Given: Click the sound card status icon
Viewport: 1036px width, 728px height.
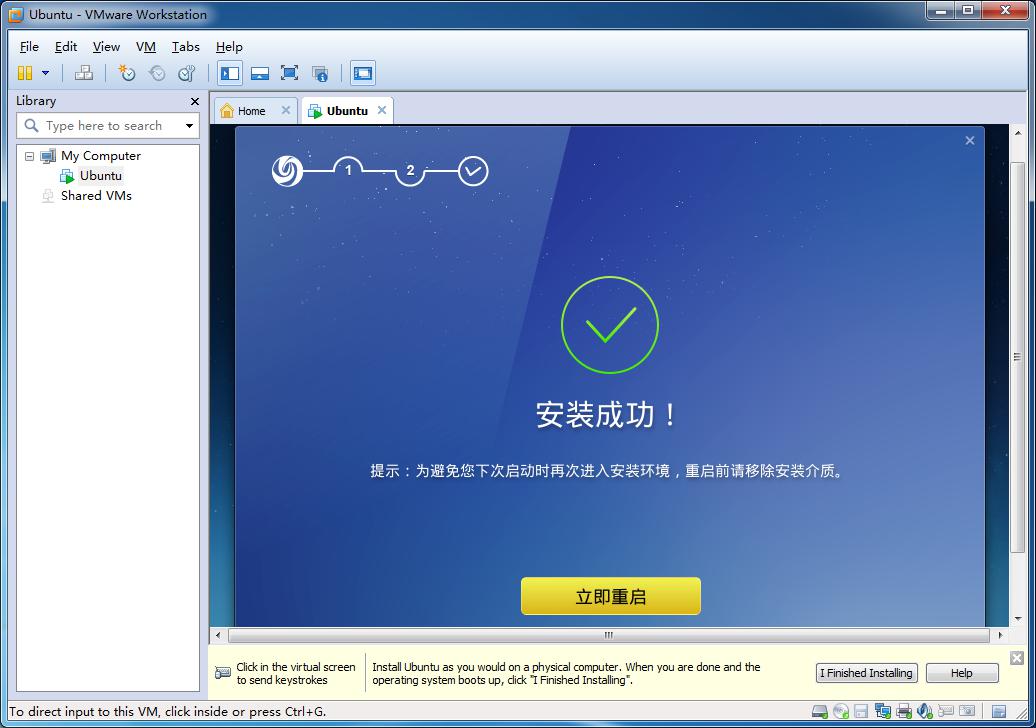Looking at the screenshot, I should [x=924, y=711].
